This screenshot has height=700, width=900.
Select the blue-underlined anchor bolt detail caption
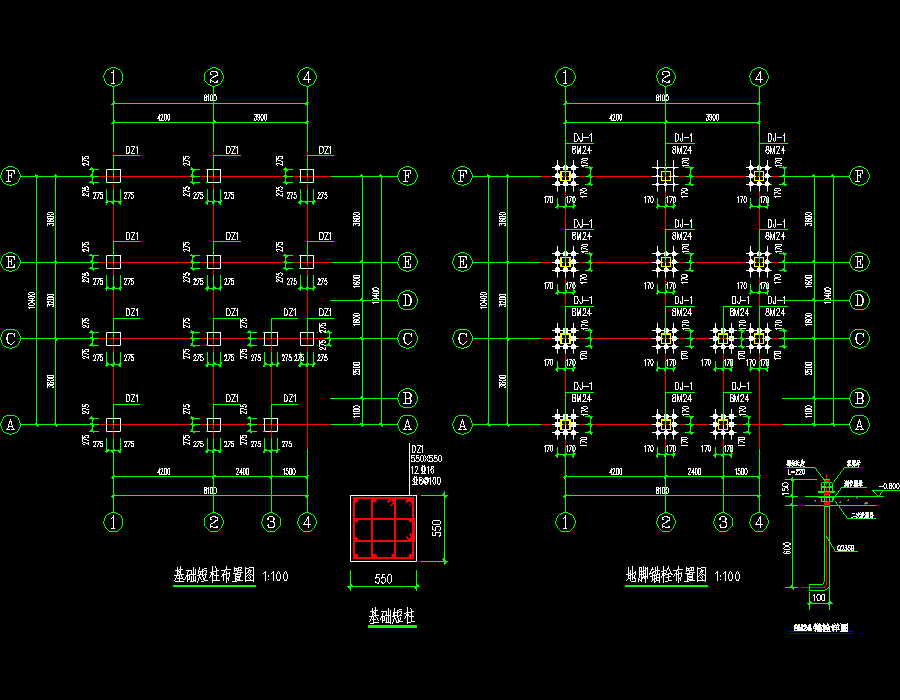point(820,628)
